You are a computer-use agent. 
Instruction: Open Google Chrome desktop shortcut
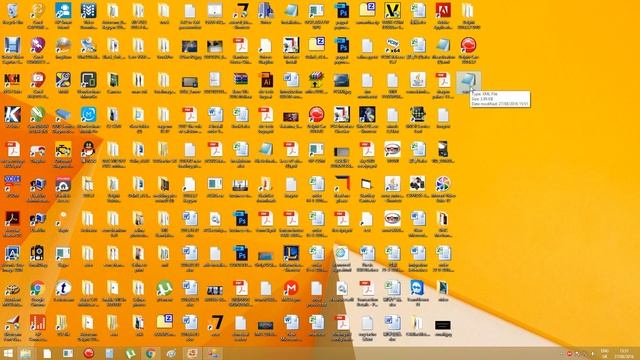coord(38,289)
